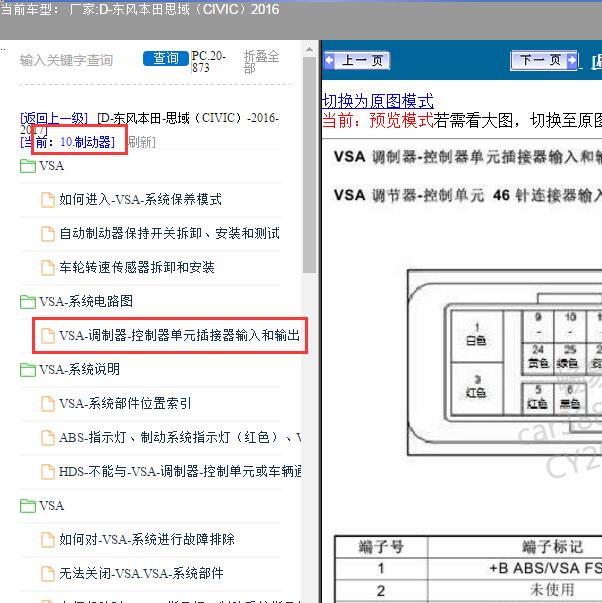Click document icon beside HDS-不能与-VSA entry
Screen dimensions: 602x603
click(x=48, y=472)
